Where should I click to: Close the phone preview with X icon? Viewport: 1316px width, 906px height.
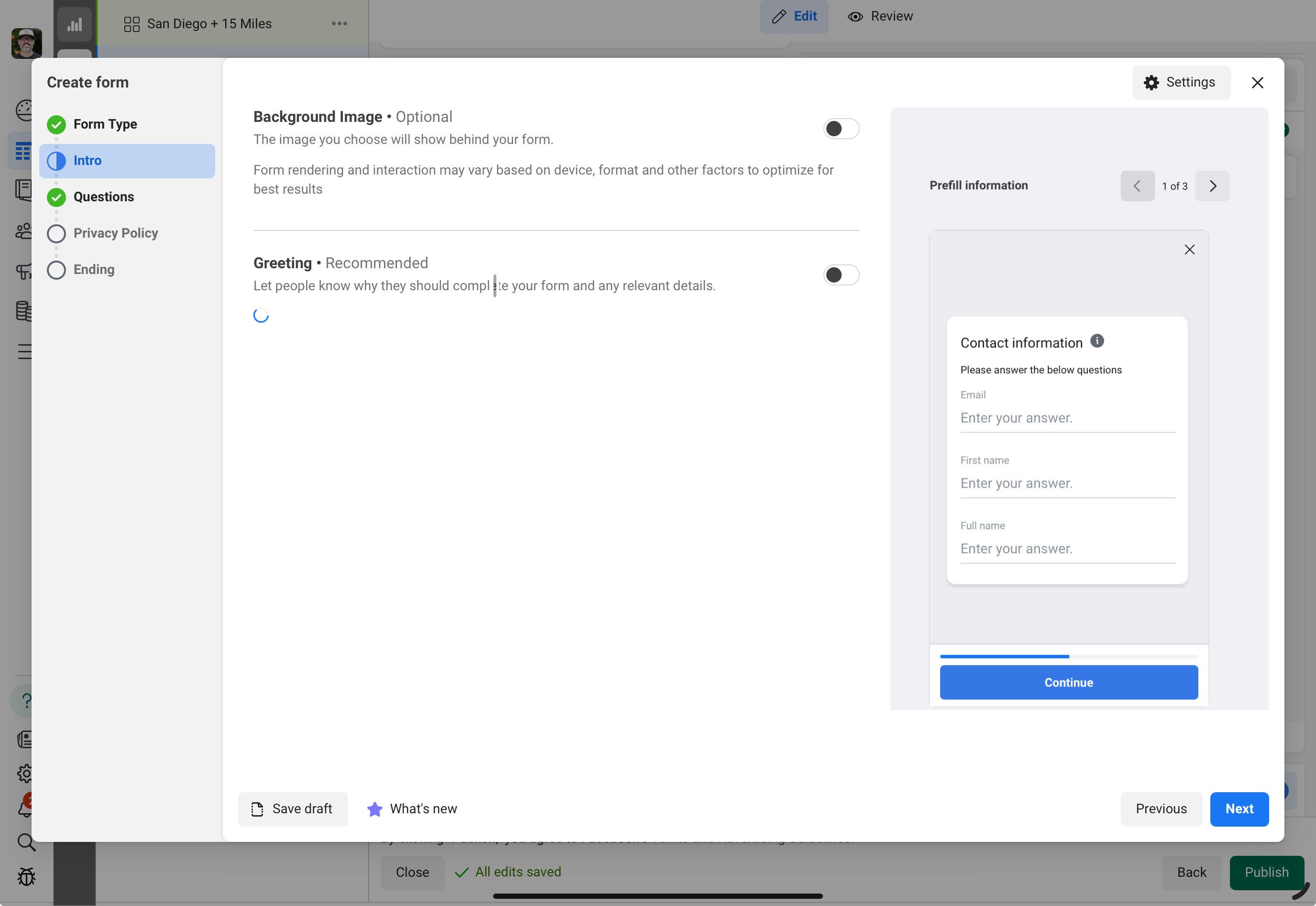pos(1189,250)
